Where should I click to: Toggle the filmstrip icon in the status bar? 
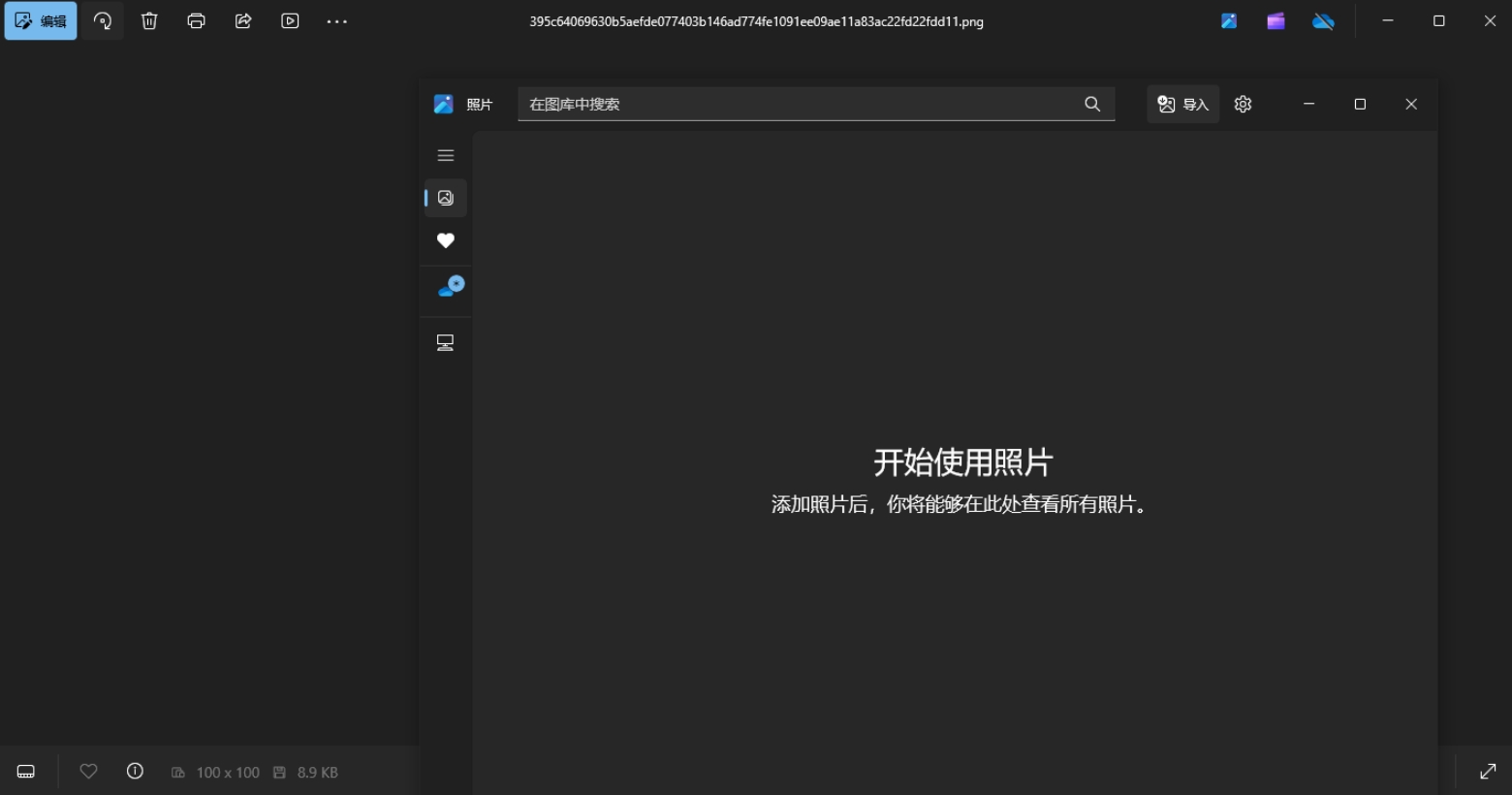tap(26, 772)
